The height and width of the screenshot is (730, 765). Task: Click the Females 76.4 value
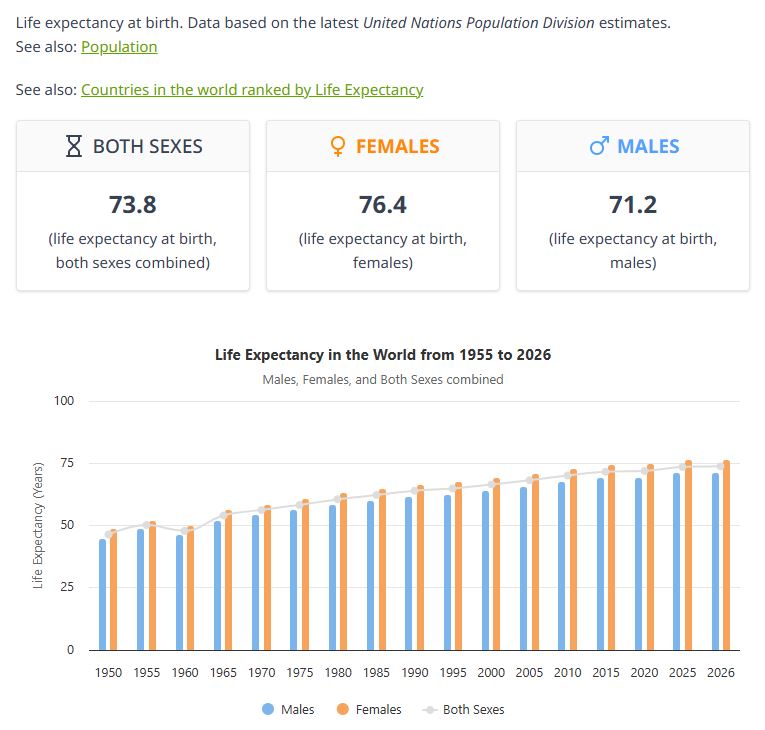tap(383, 205)
